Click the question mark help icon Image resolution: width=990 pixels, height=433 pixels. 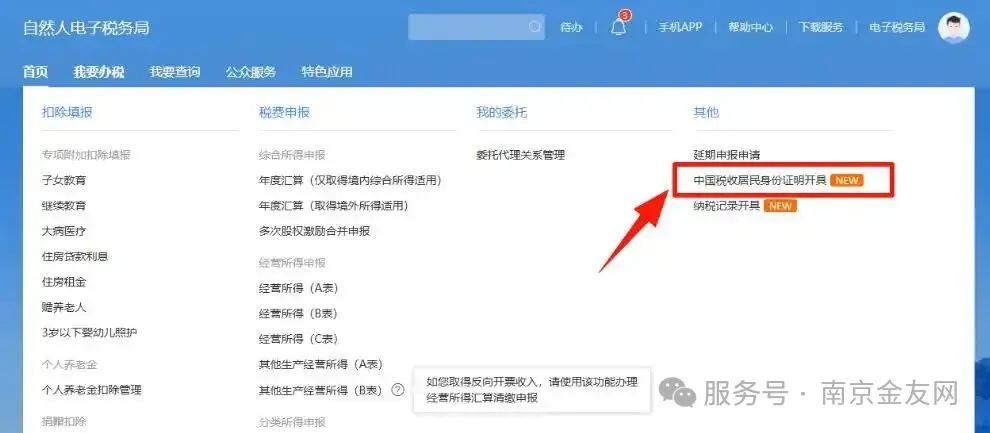[397, 389]
